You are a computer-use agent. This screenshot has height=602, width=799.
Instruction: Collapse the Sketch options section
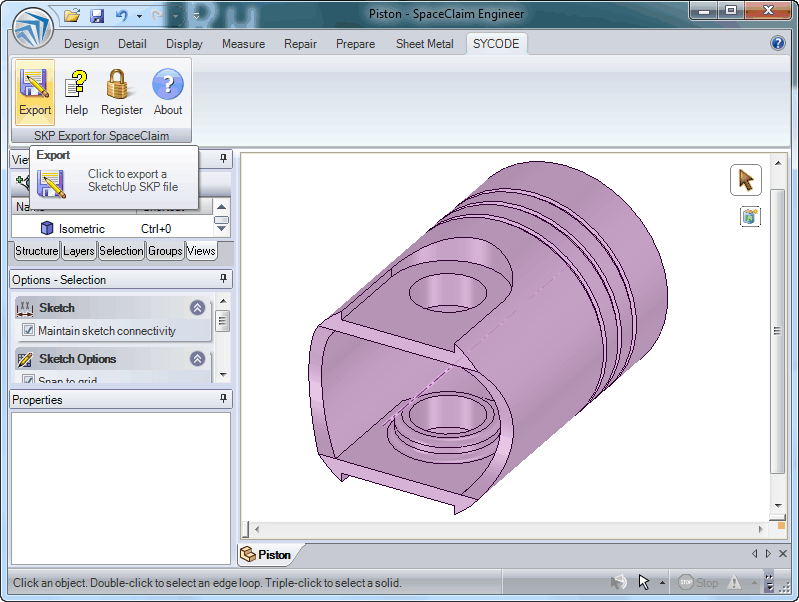[x=197, y=307]
